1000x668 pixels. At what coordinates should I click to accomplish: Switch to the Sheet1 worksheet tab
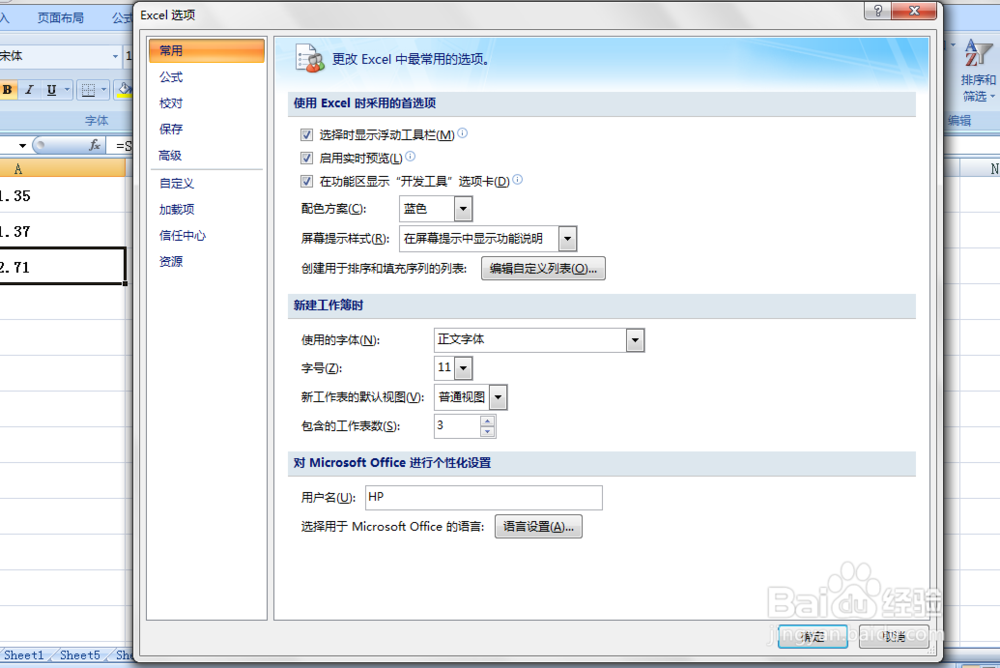[x=24, y=655]
